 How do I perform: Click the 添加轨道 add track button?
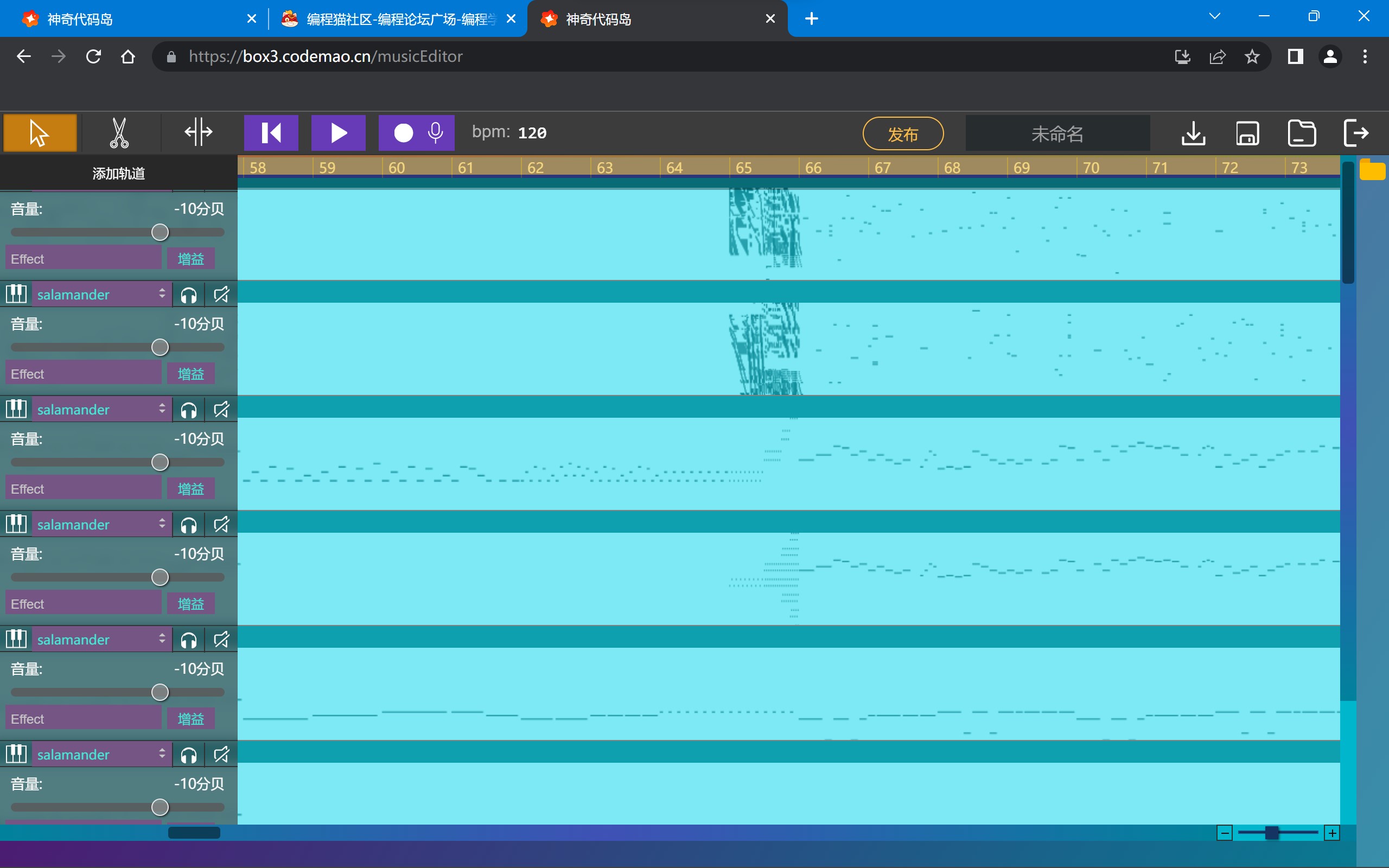pos(118,174)
